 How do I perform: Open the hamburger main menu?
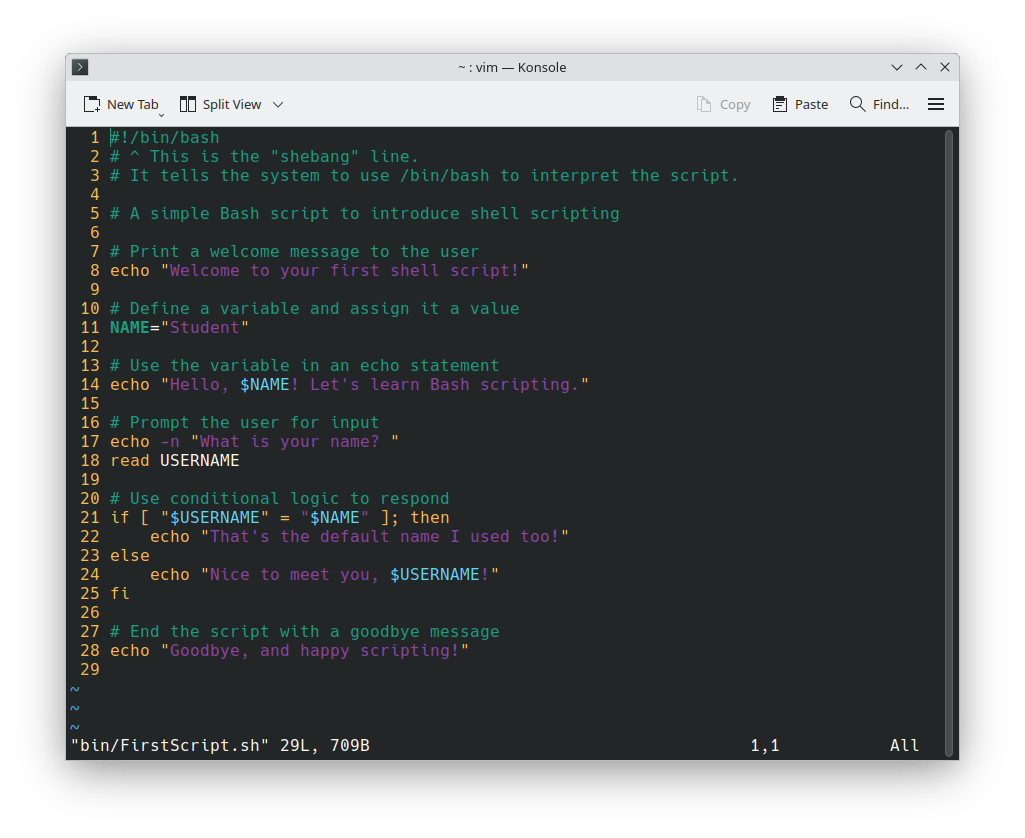pyautogui.click(x=936, y=104)
